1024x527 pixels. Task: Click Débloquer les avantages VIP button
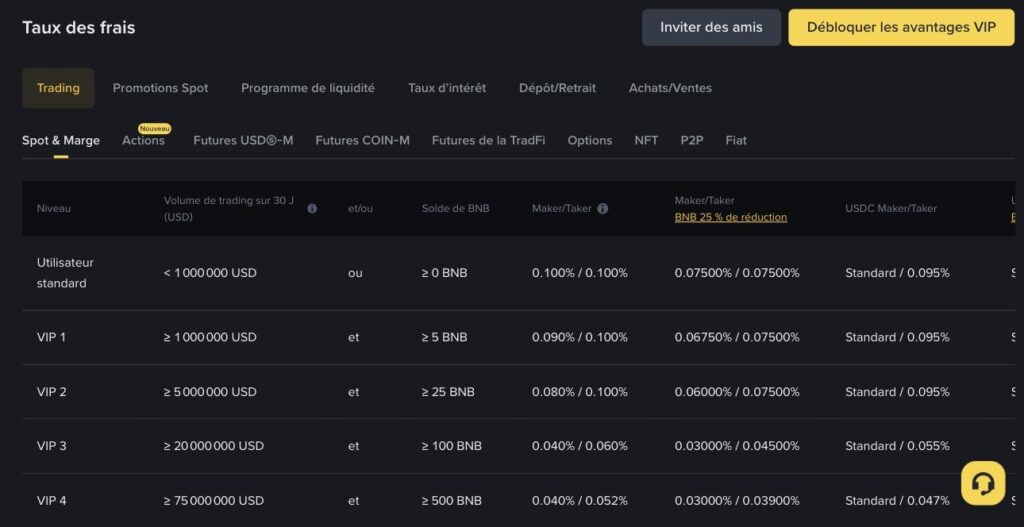pos(901,27)
